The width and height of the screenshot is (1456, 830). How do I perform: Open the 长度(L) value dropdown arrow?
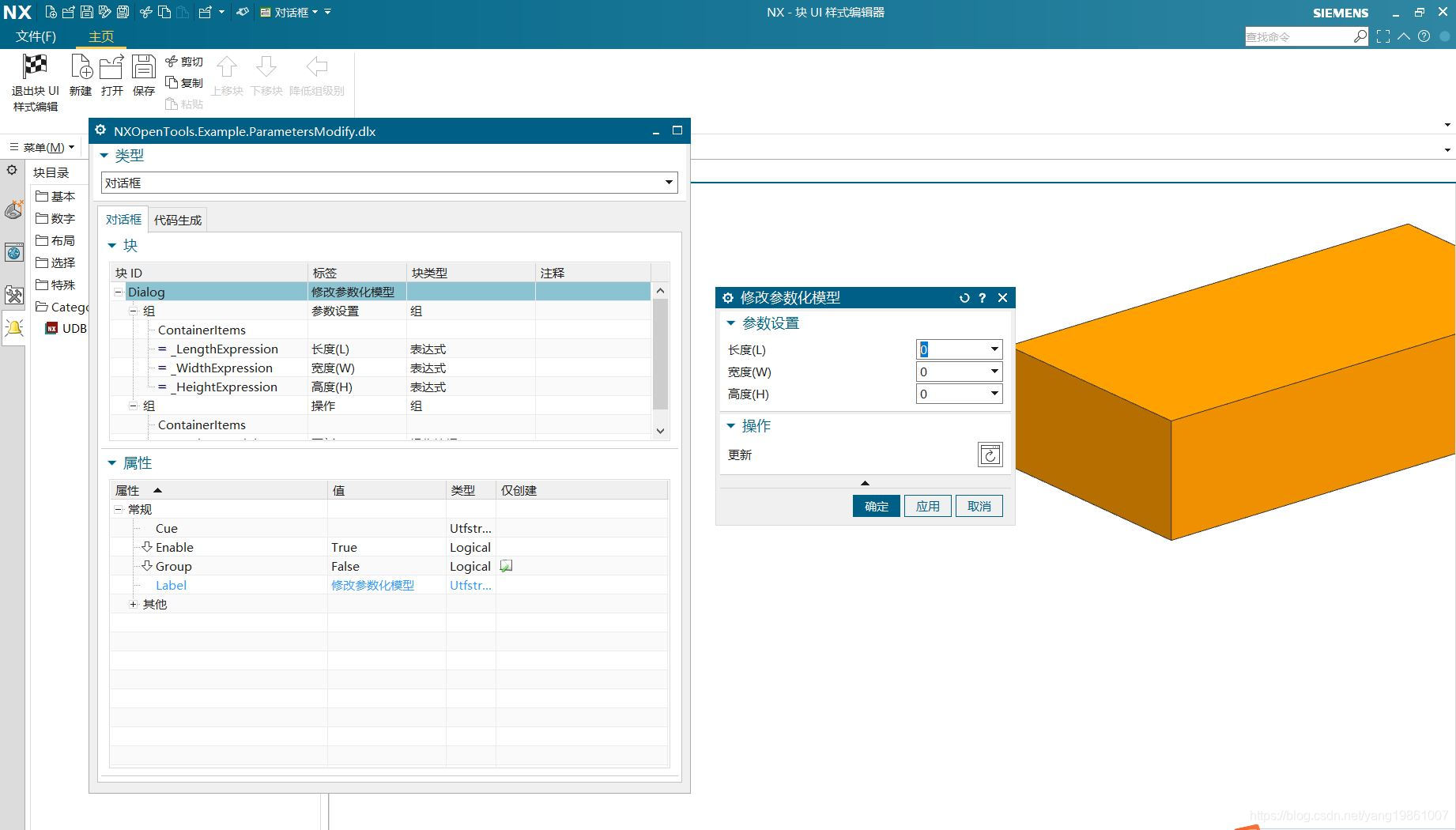pos(994,349)
